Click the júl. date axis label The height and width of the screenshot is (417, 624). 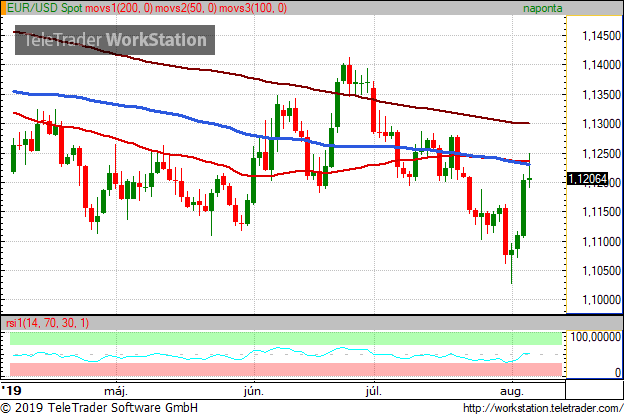coord(374,391)
